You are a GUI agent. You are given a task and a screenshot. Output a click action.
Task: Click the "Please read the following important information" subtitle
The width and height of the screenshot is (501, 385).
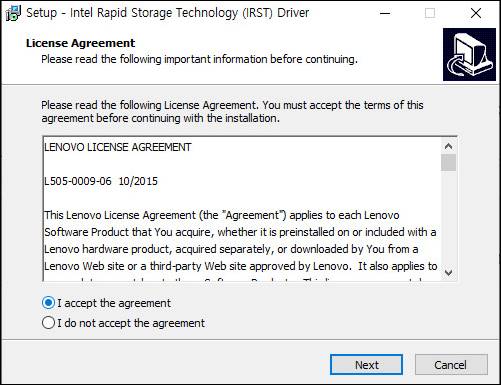point(199,59)
